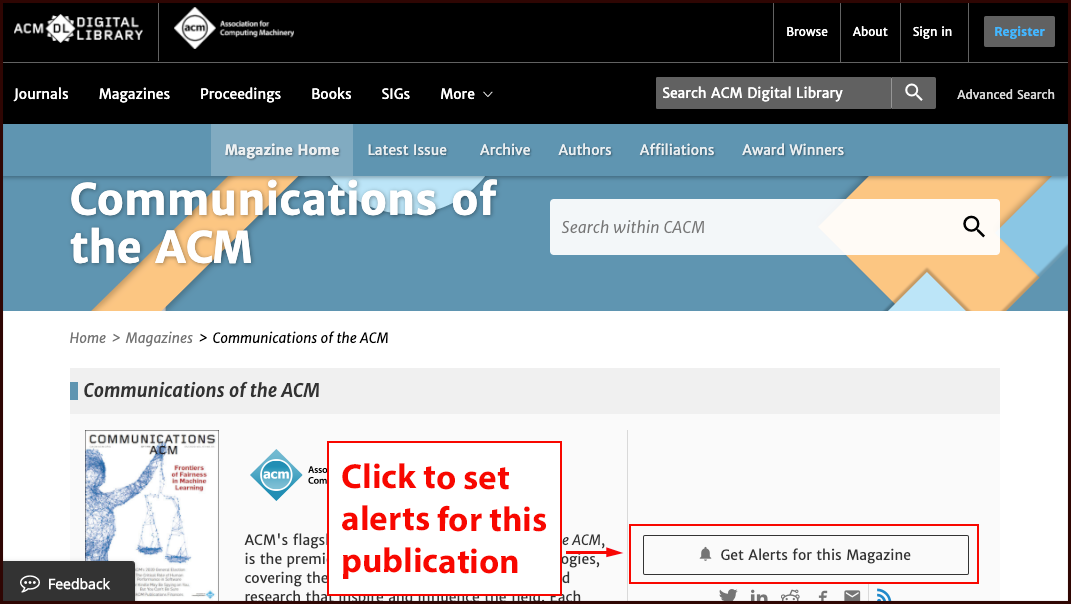Click the ACM Digital Library search magnifier
The width and height of the screenshot is (1071, 604).
[913, 92]
